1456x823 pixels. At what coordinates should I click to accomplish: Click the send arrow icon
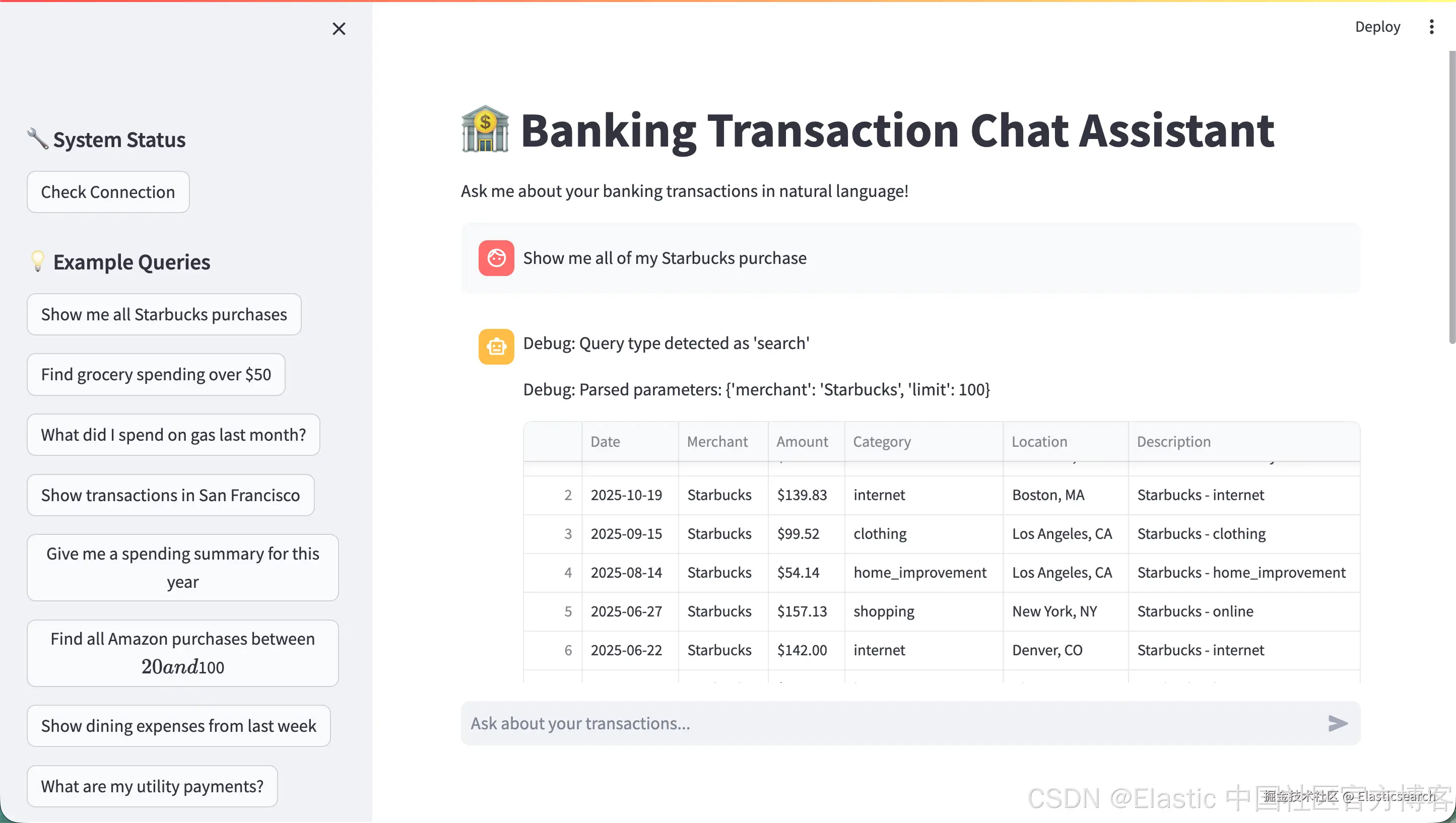(x=1337, y=723)
